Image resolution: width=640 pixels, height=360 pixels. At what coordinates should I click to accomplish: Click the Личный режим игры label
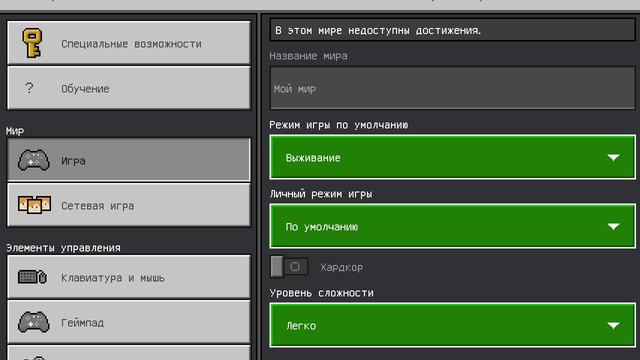[321, 194]
